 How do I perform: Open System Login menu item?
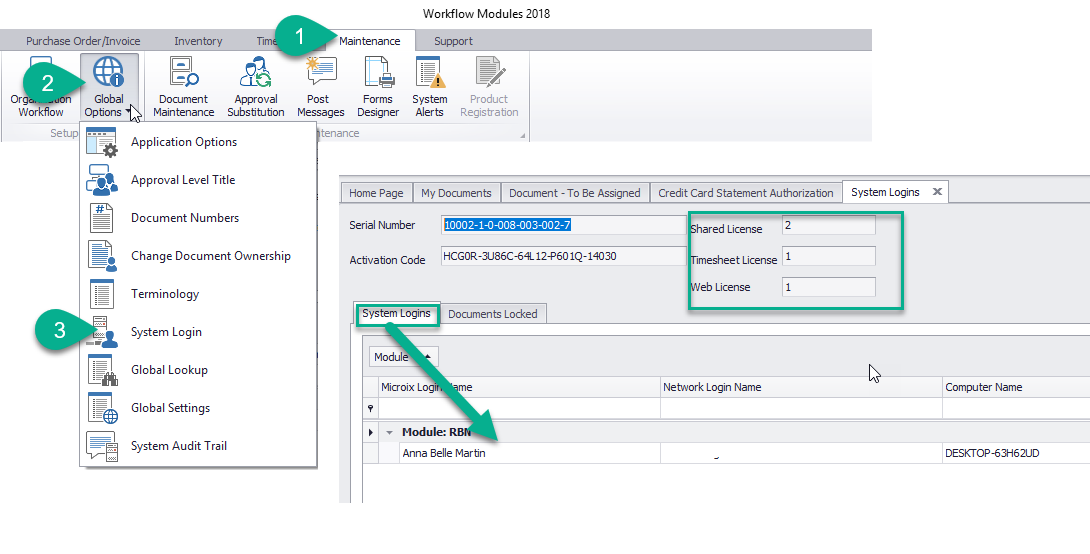[166, 332]
